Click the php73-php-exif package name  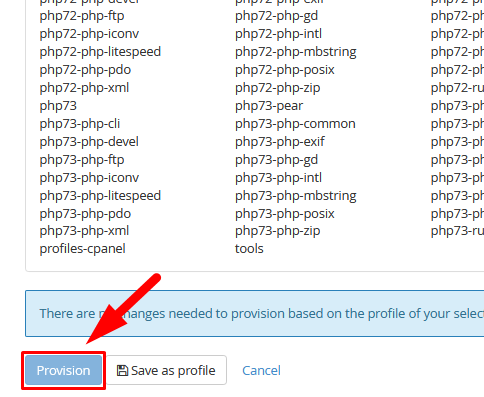tap(280, 142)
